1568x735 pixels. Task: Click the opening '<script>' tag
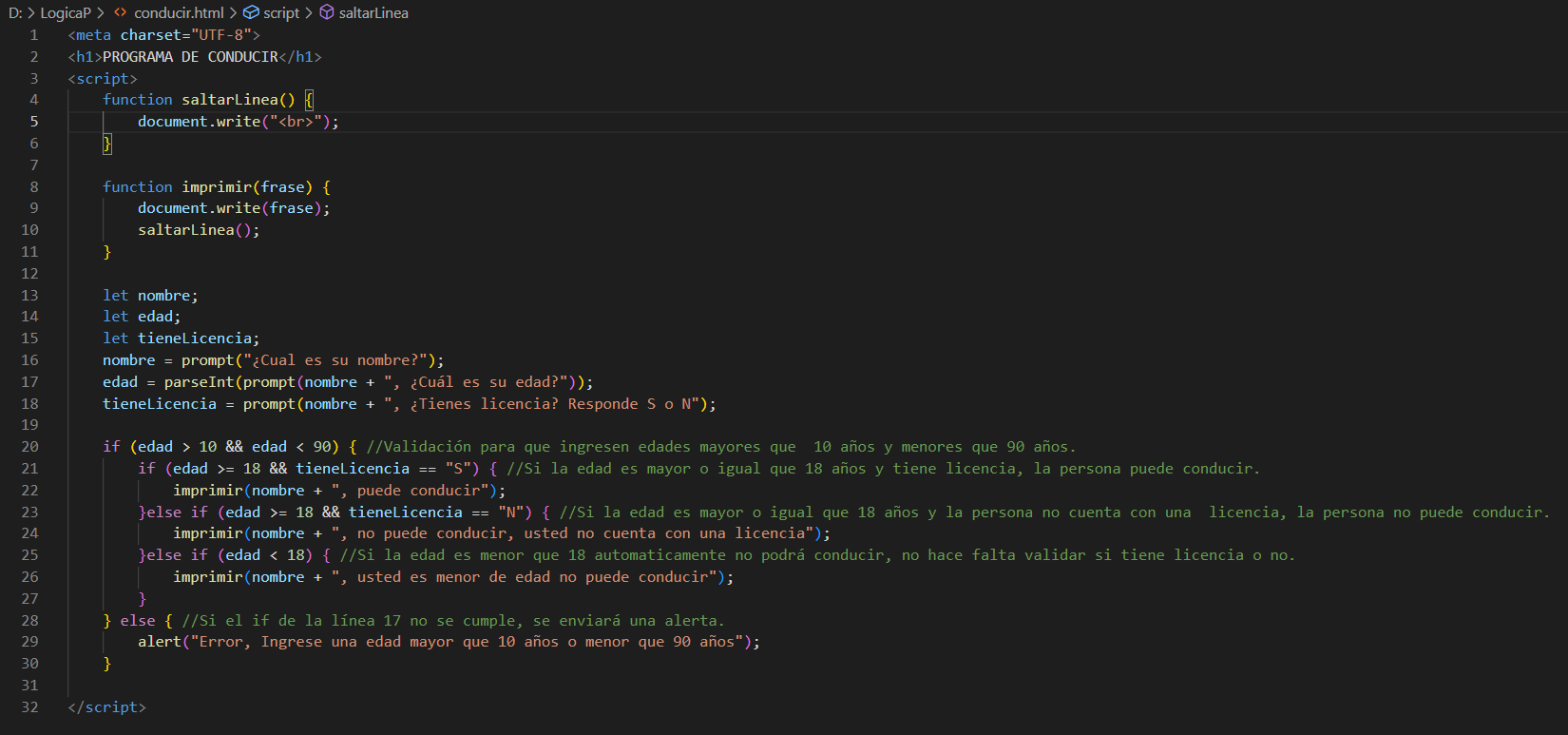tap(103, 79)
